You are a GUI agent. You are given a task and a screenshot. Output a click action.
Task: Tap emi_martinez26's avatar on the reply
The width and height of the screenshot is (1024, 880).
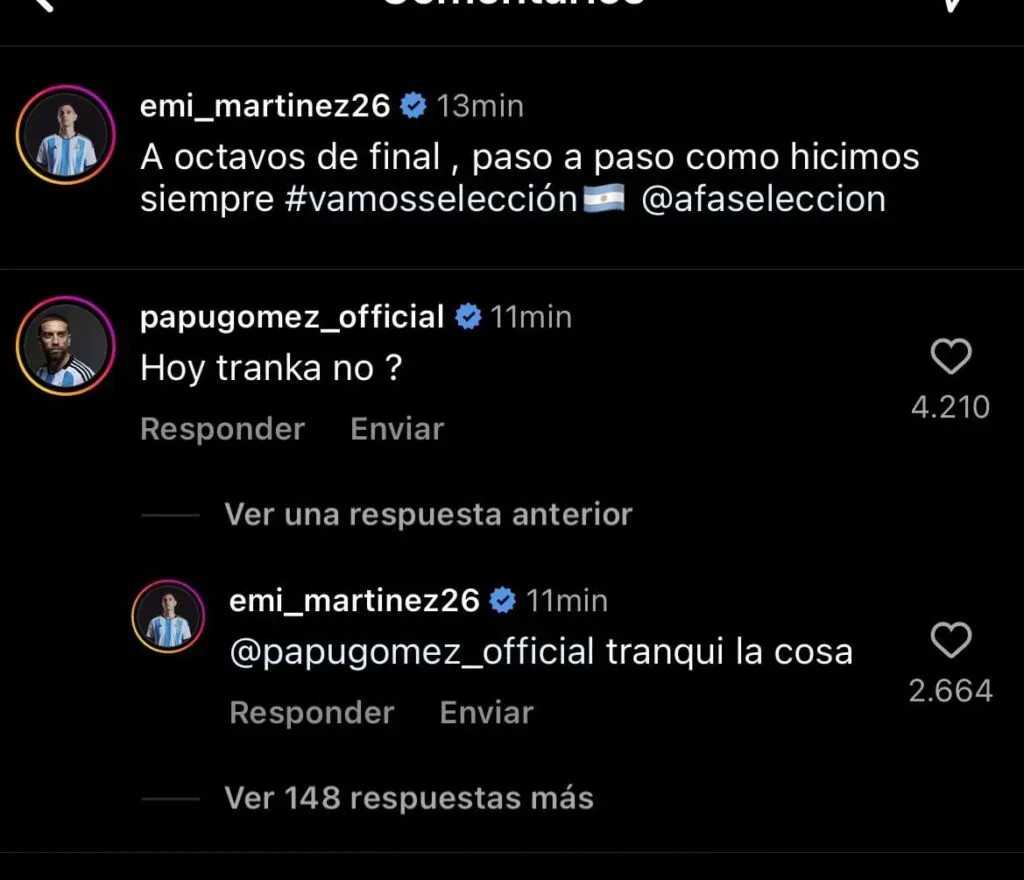click(x=169, y=617)
